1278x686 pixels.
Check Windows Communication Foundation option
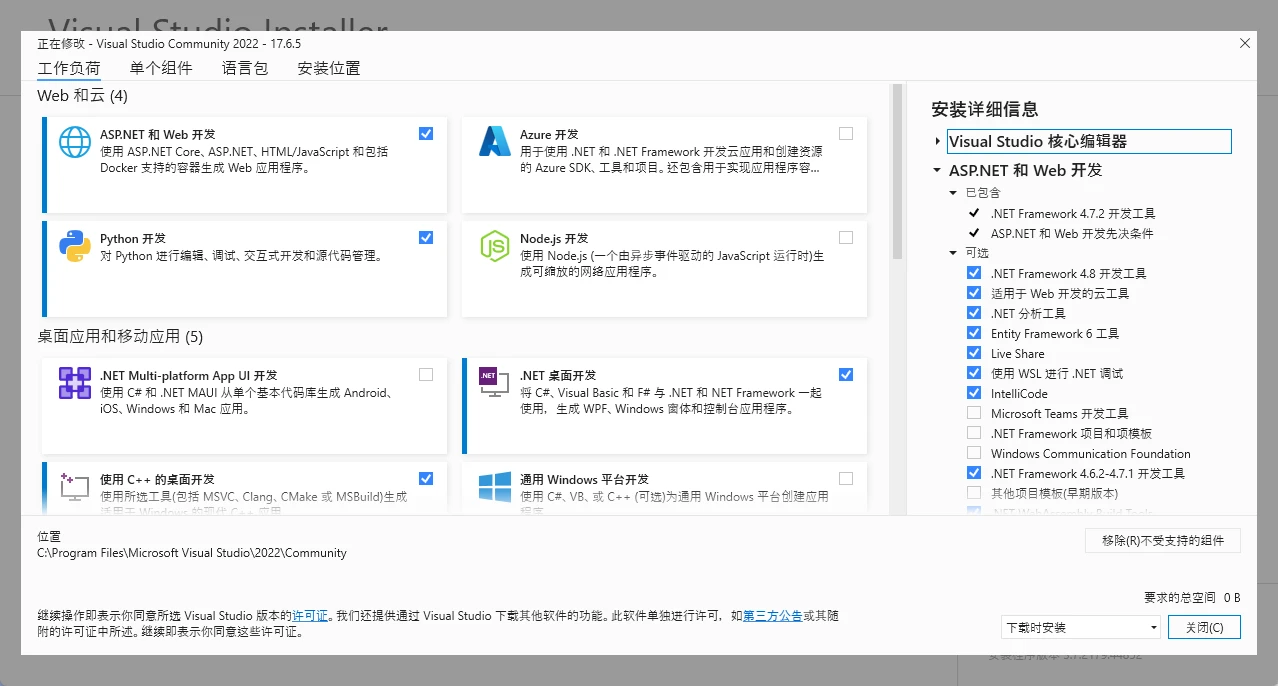(x=974, y=453)
